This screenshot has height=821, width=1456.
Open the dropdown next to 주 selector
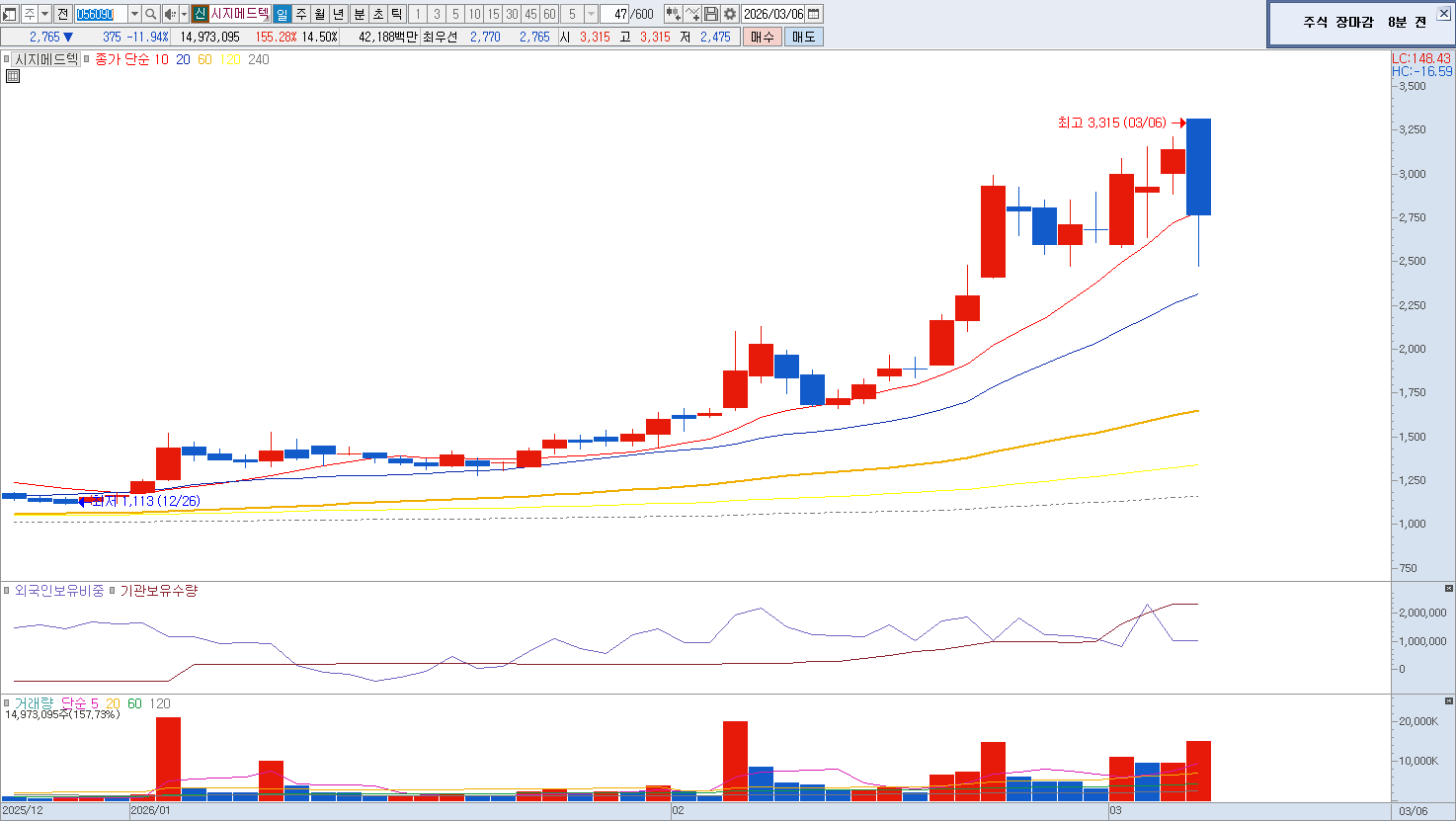coord(44,14)
